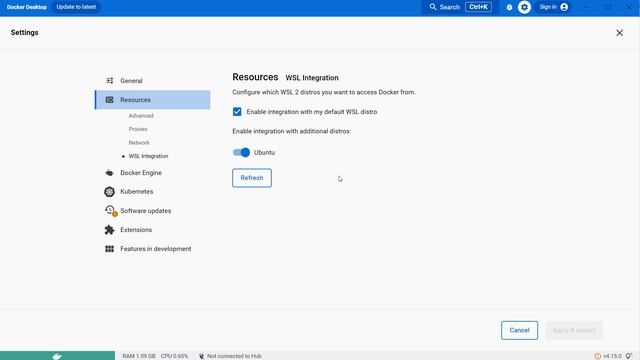Click the Ubuntu distro label
640x360 pixels.
(x=264, y=152)
